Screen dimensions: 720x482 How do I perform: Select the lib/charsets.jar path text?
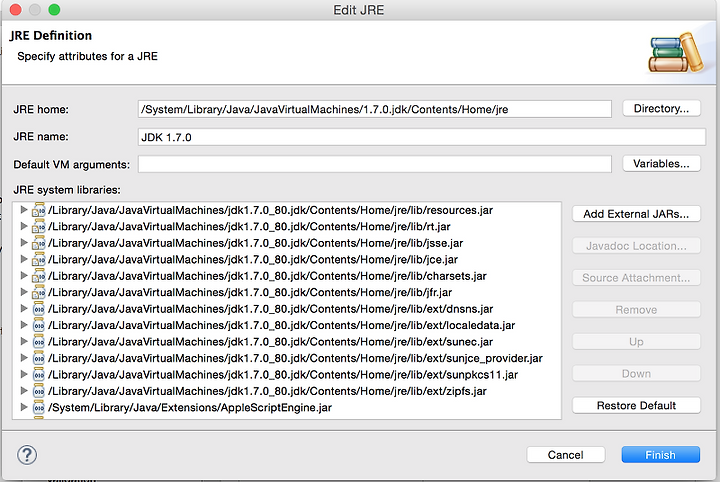click(x=267, y=276)
